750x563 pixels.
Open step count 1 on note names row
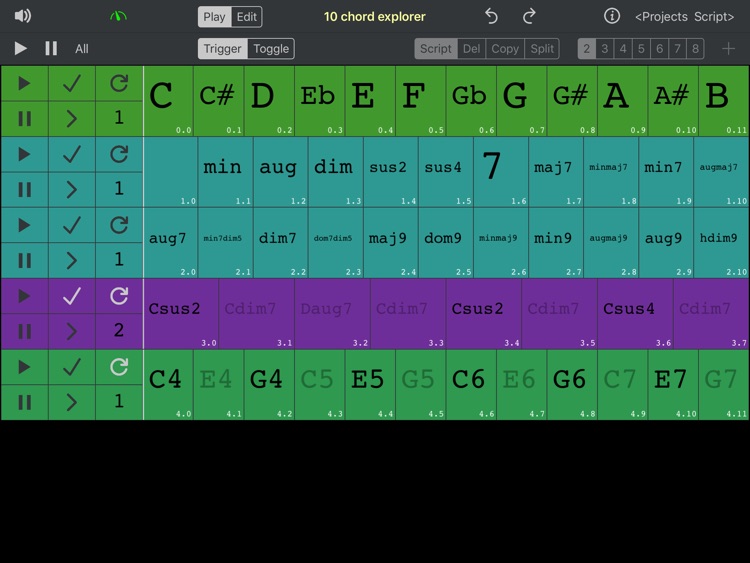[x=119, y=119]
